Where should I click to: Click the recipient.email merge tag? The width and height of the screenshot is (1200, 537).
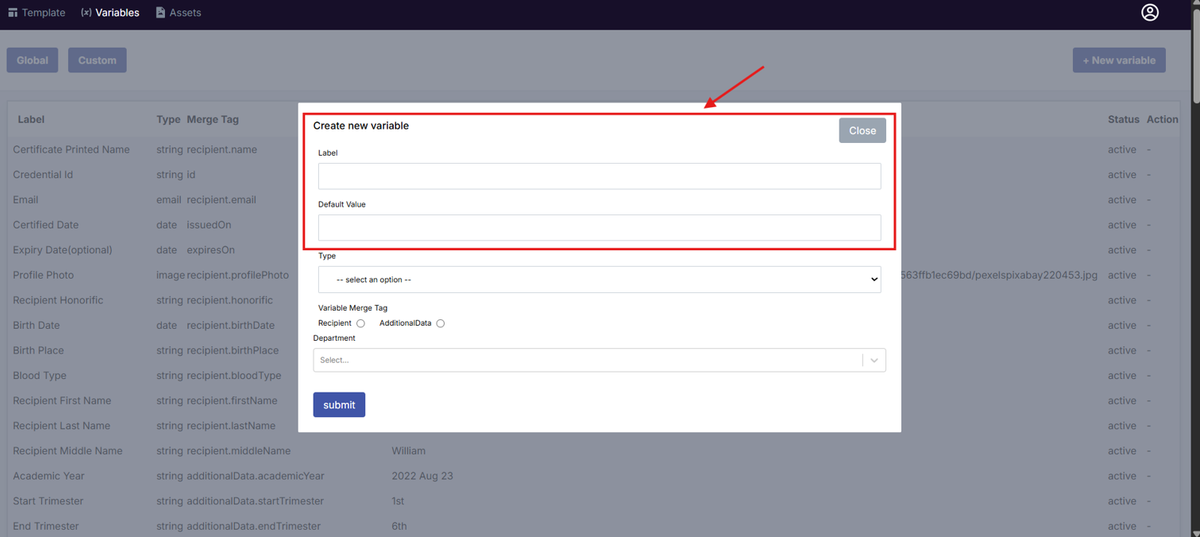click(221, 199)
